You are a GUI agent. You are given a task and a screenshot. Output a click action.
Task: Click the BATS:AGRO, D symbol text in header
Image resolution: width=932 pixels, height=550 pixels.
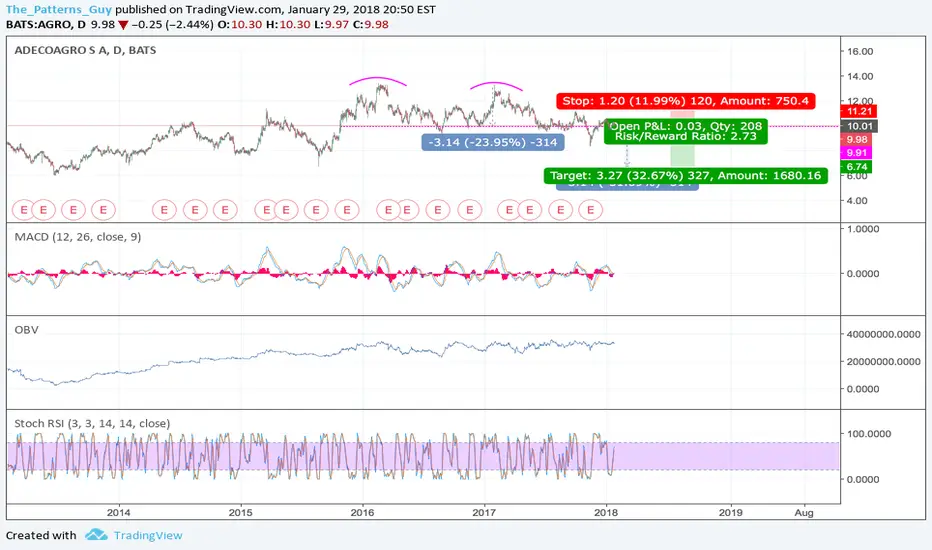click(x=46, y=25)
